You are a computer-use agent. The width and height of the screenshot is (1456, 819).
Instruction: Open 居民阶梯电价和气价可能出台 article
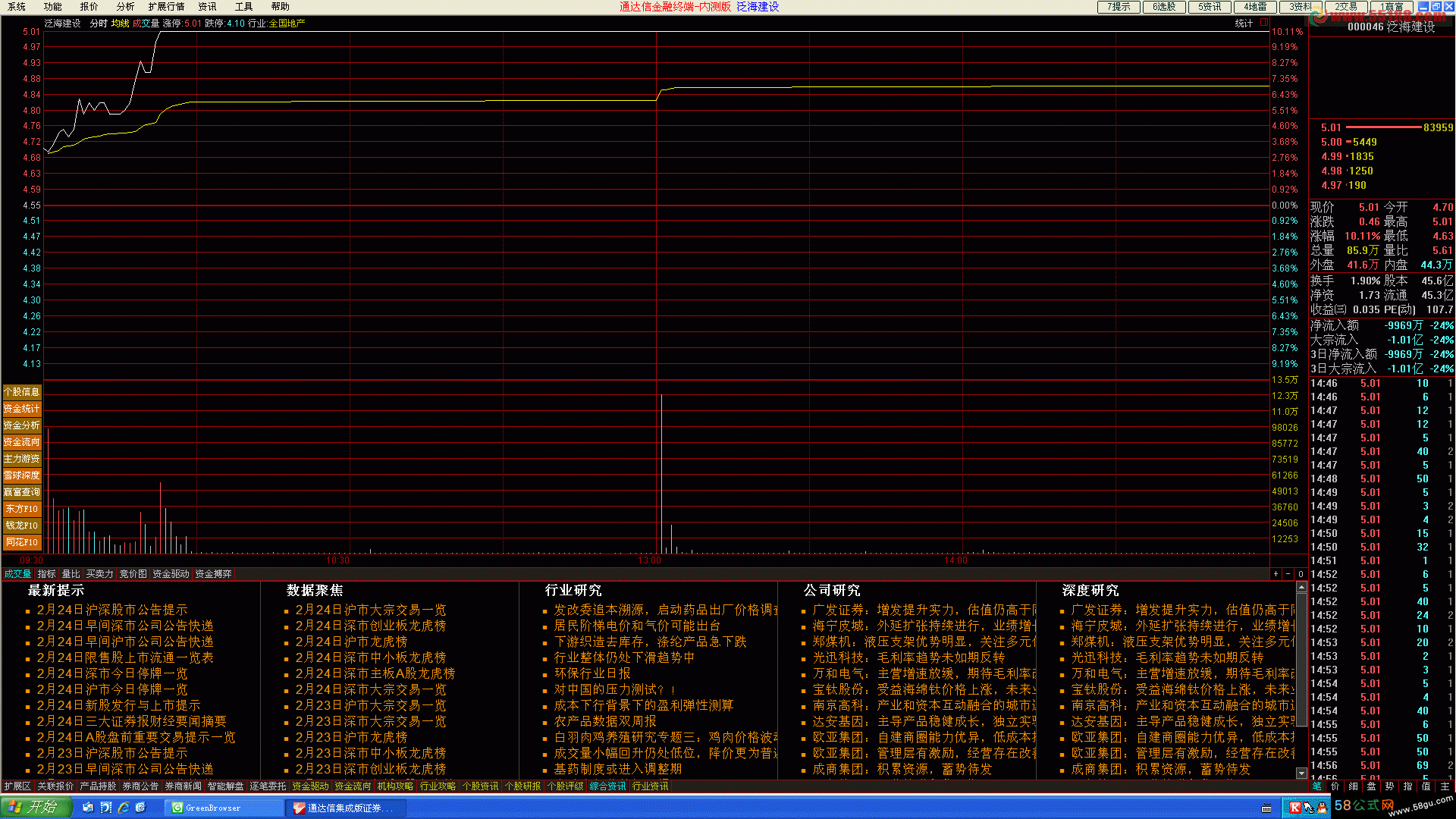pos(637,626)
